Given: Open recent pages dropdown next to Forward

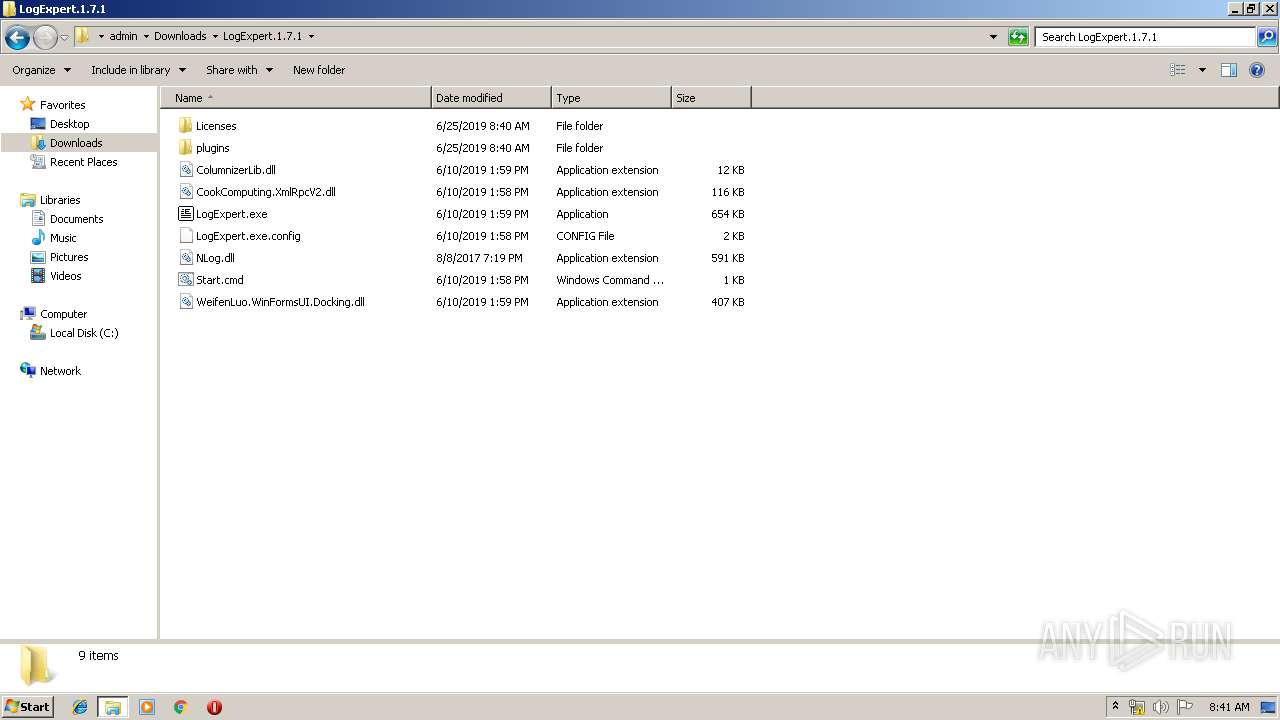Looking at the screenshot, I should 64,37.
